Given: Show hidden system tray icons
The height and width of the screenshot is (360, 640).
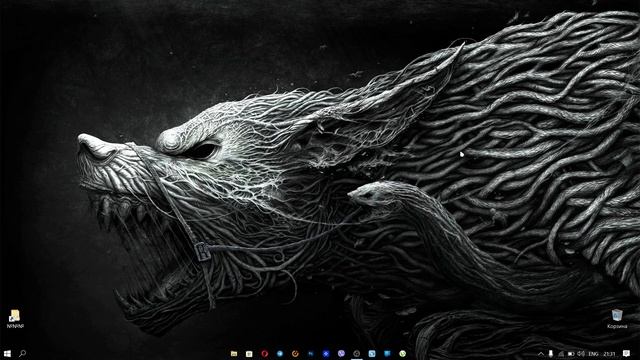Looking at the screenshot, I should pyautogui.click(x=541, y=353).
